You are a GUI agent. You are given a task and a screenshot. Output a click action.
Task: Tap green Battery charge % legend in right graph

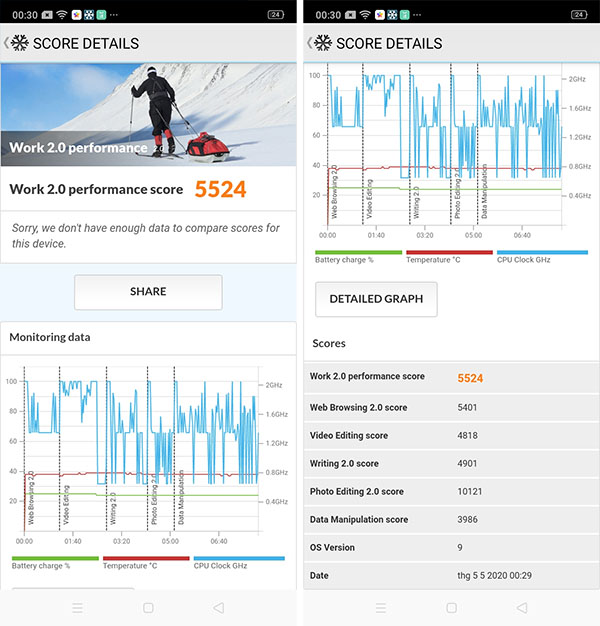tap(358, 257)
